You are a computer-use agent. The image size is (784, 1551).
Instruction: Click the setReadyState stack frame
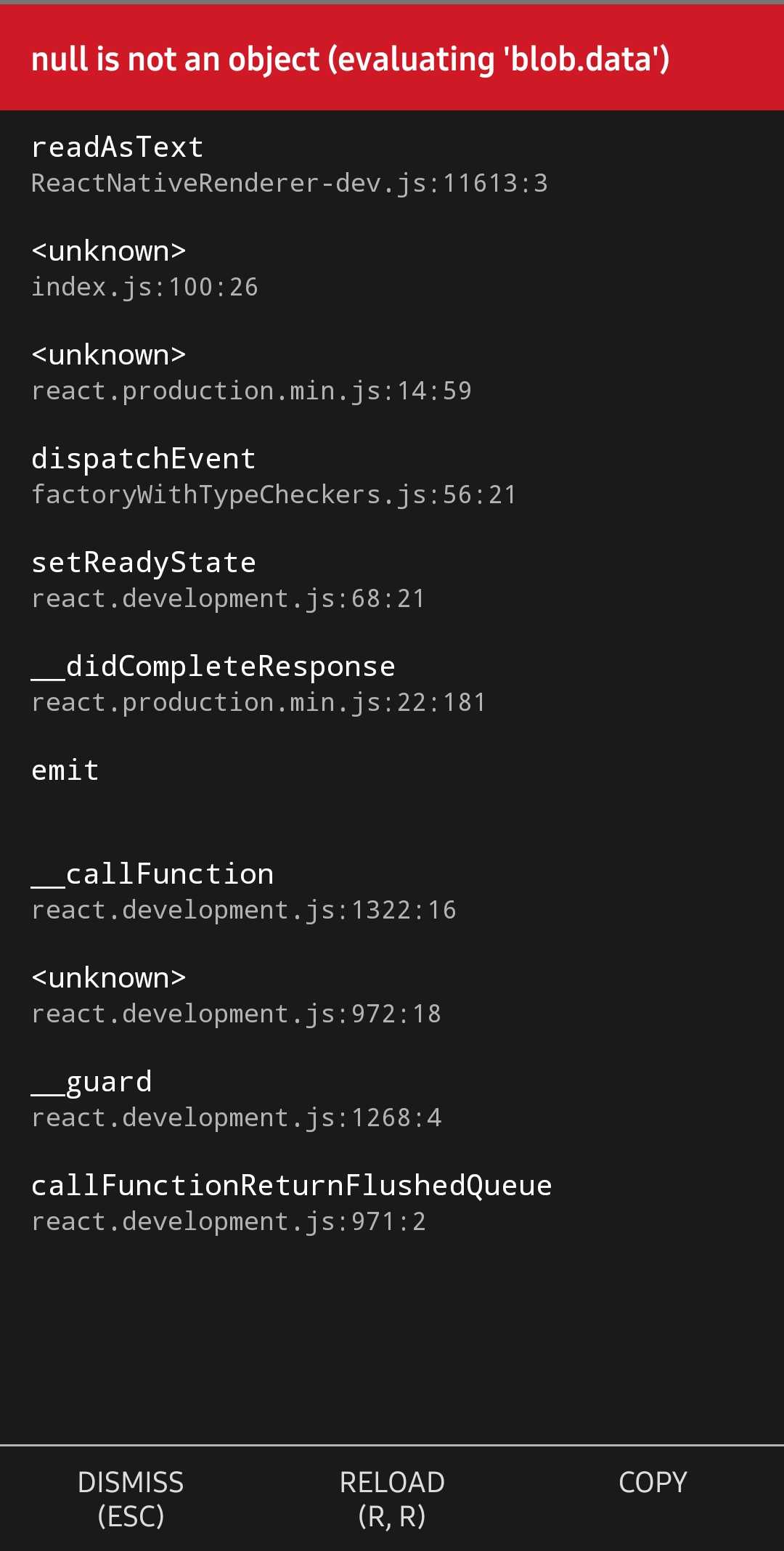143,561
